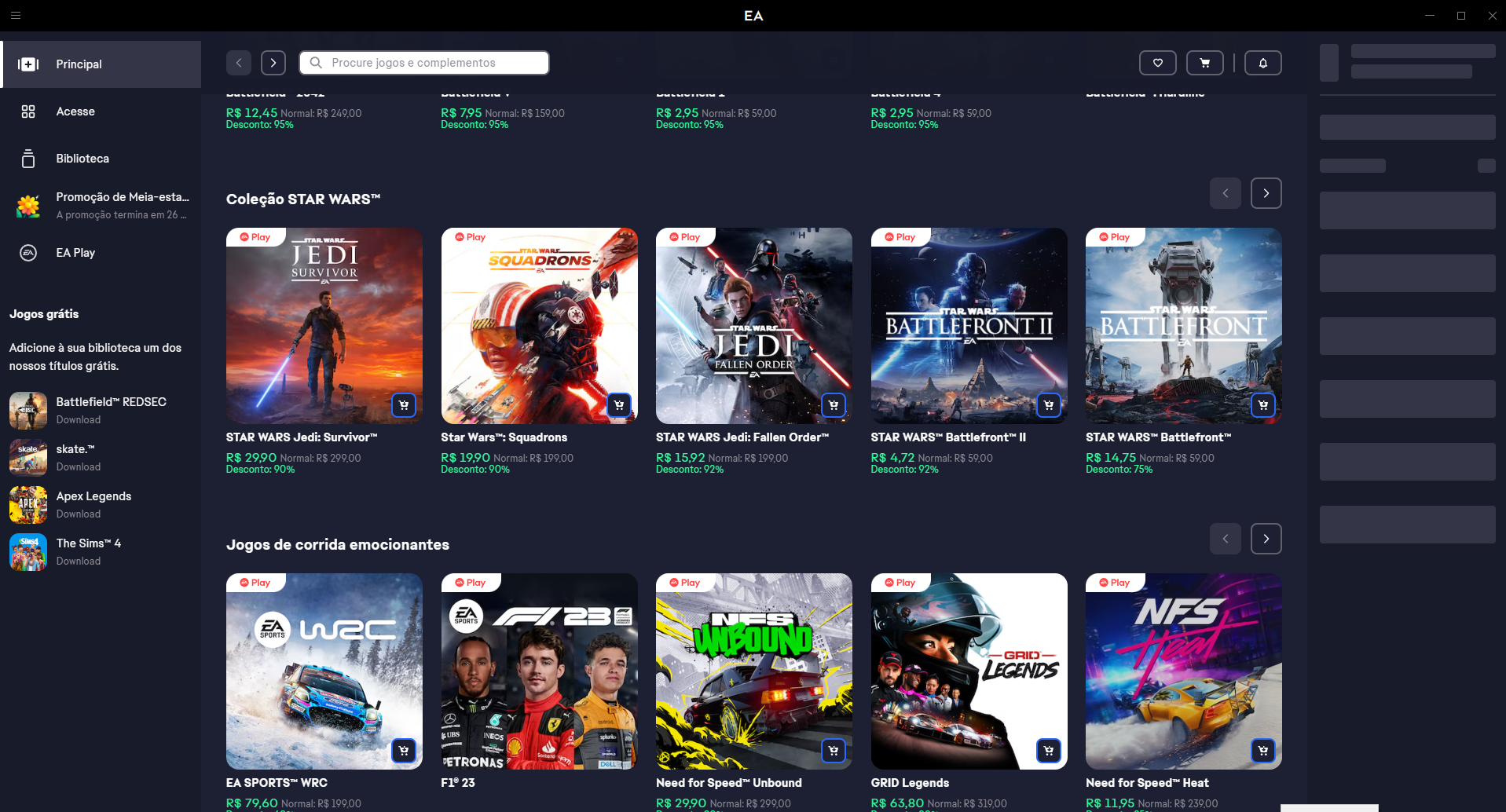The image size is (1506, 812).
Task: Open the notifications bell
Action: click(x=1262, y=63)
